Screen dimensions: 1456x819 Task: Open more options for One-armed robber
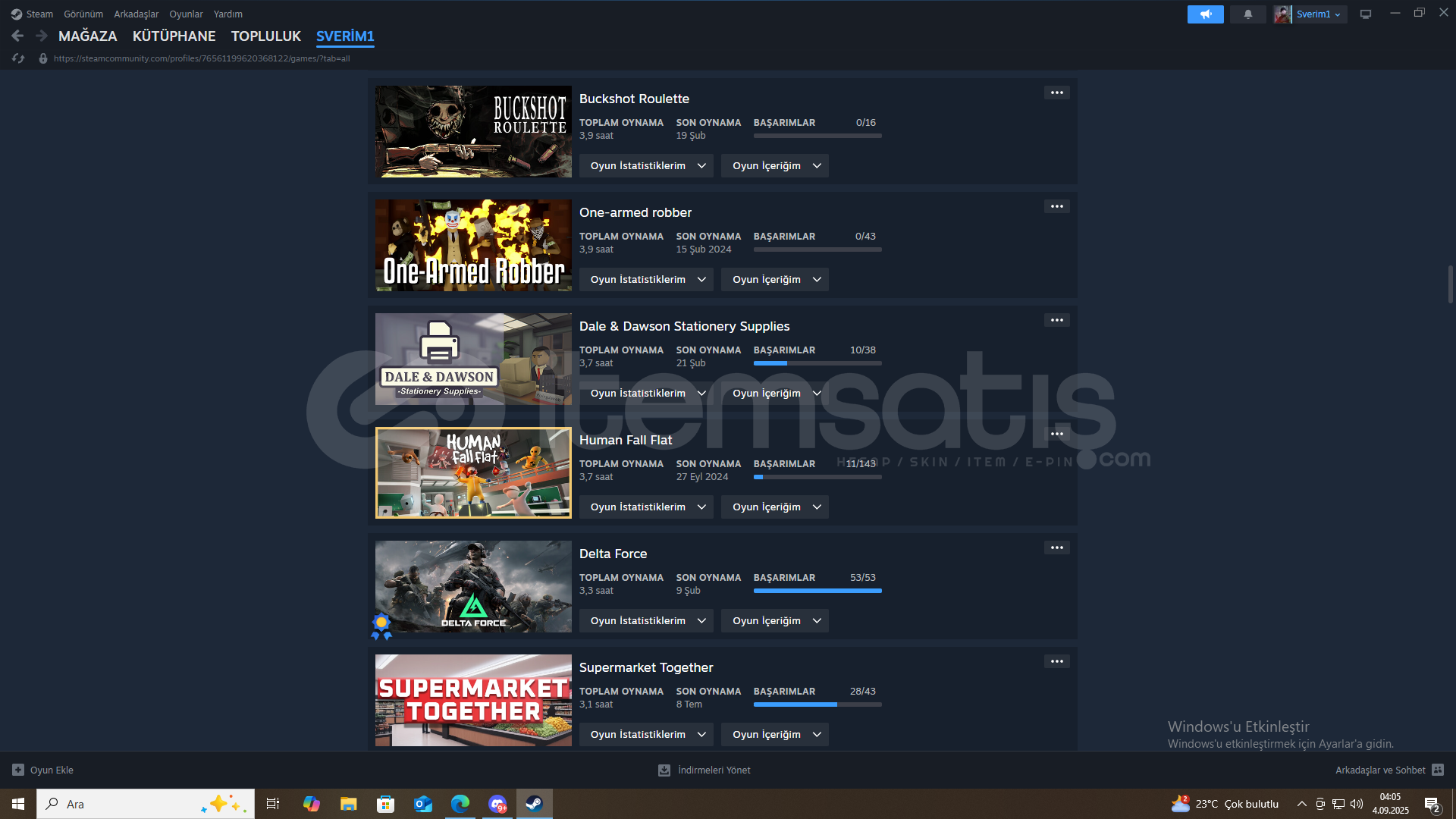coord(1056,206)
